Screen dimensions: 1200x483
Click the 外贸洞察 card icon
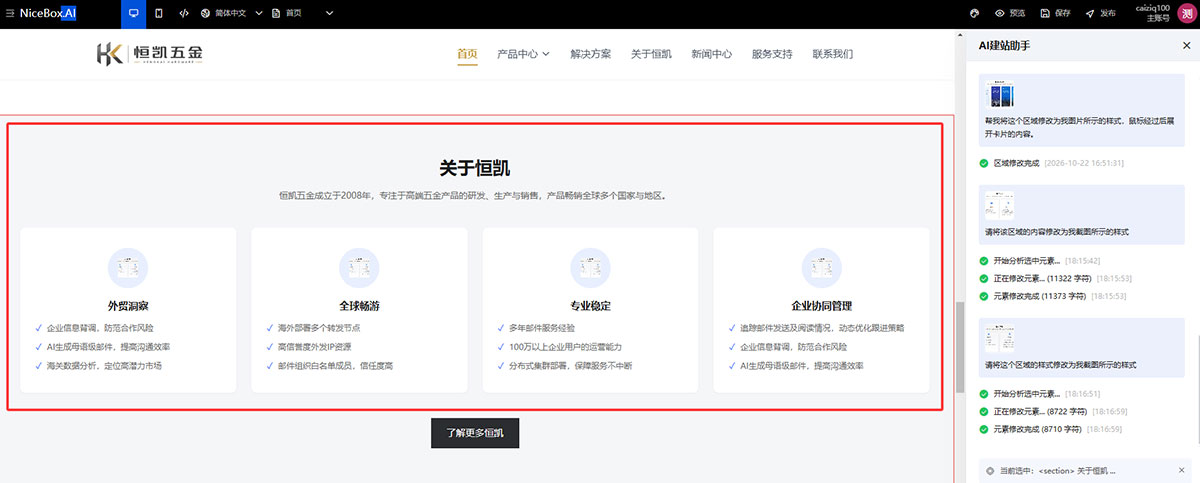click(x=128, y=268)
